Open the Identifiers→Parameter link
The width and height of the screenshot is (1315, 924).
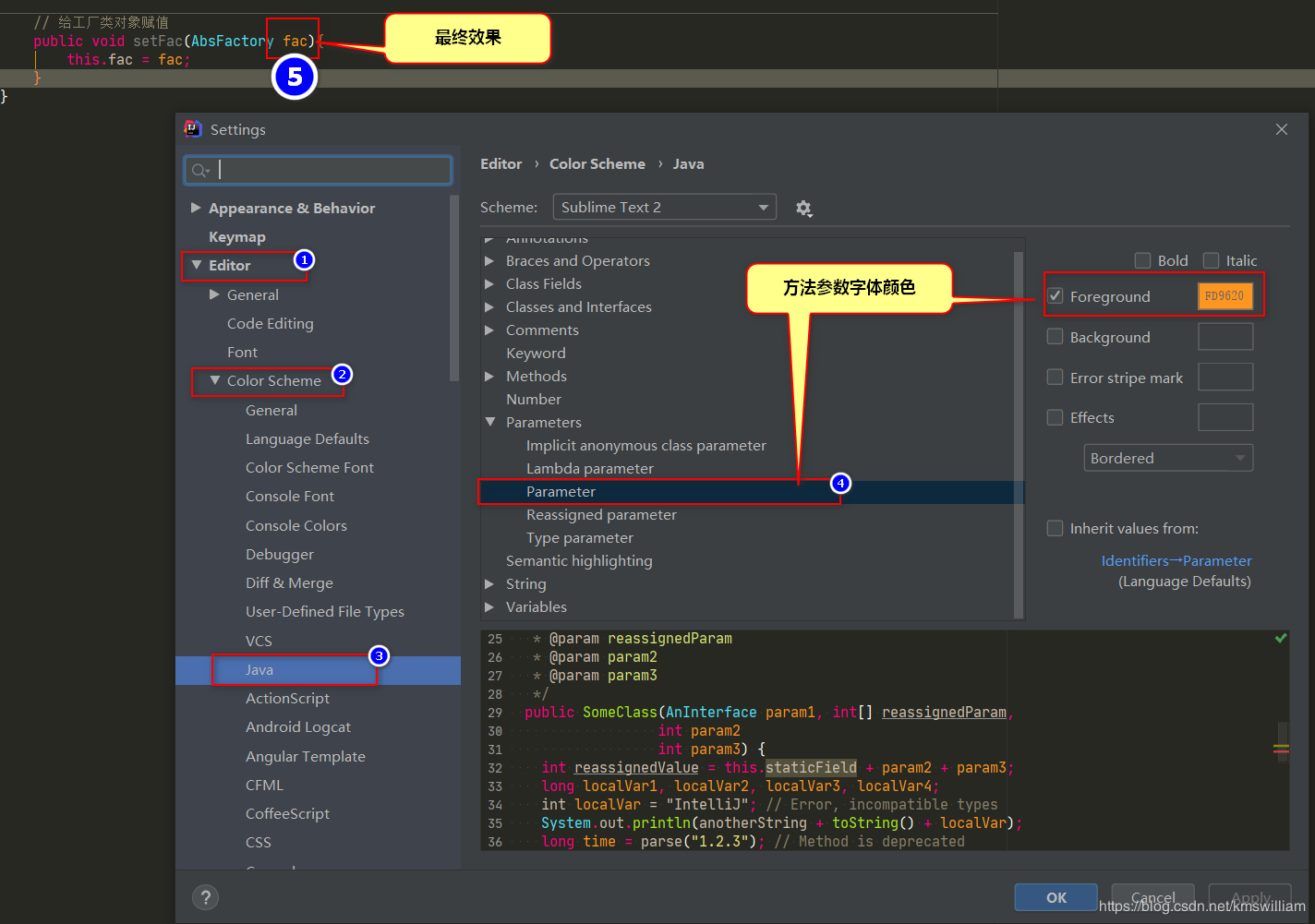pos(1176,560)
